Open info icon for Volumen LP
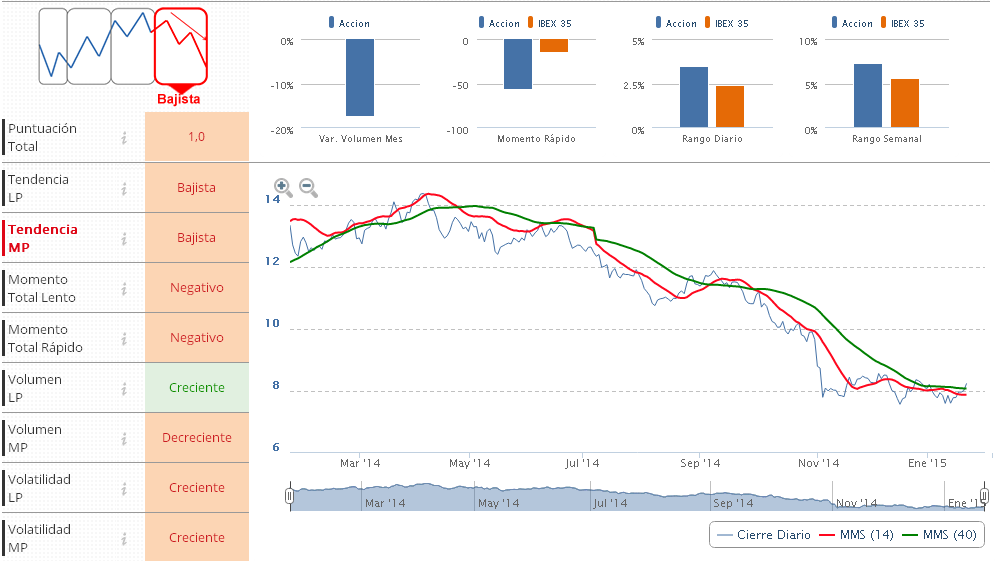This screenshot has height=561, width=999. point(124,388)
